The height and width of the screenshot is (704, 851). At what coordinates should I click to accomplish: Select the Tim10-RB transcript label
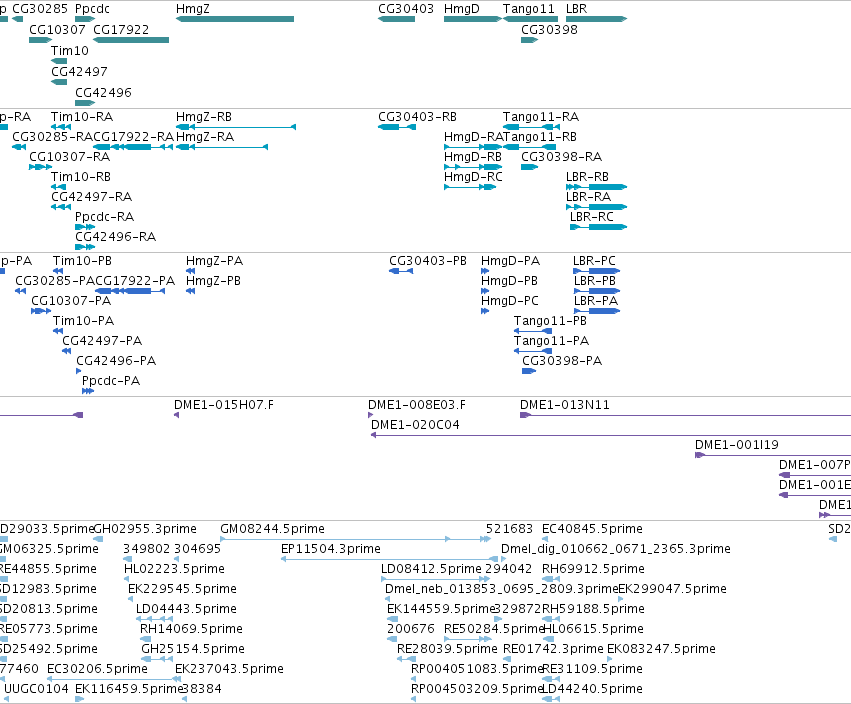tap(81, 177)
